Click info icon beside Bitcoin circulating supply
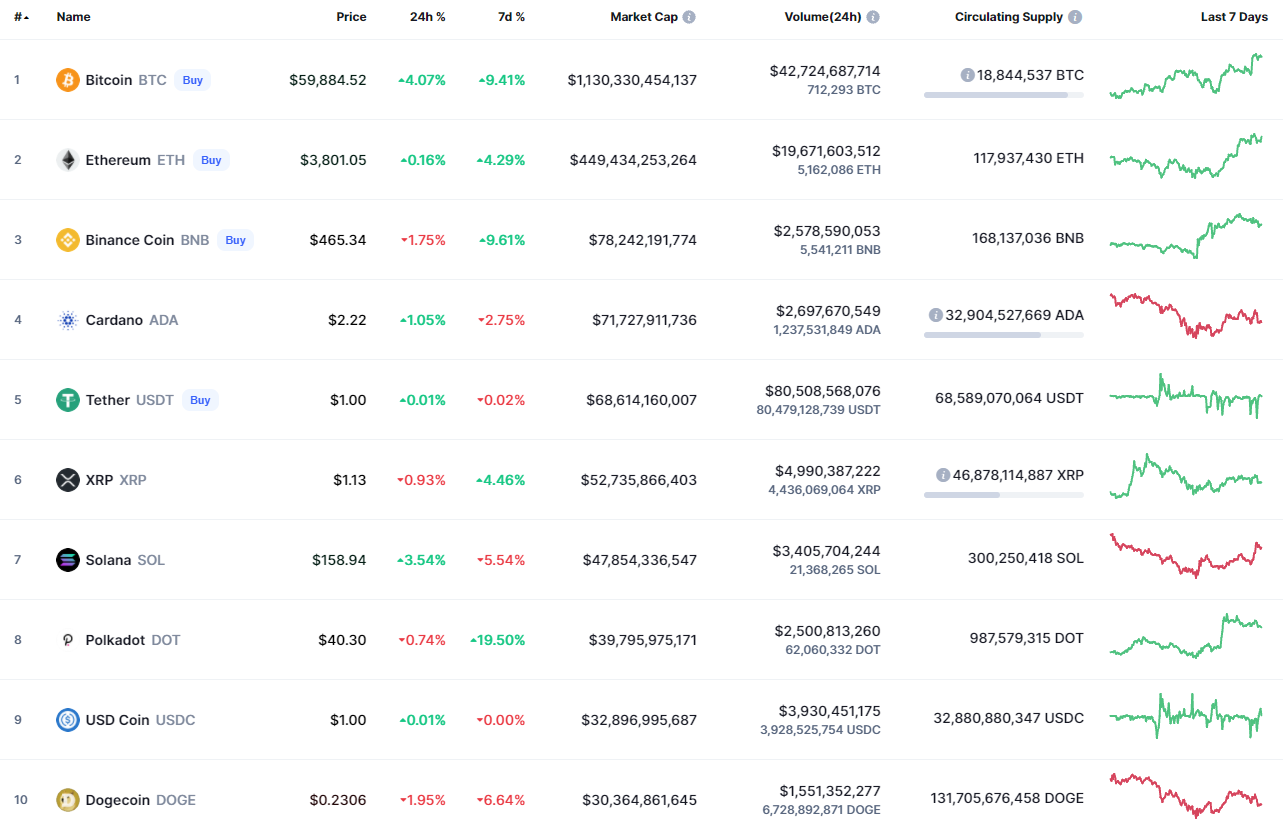The height and width of the screenshot is (832, 1283). pyautogui.click(x=967, y=75)
